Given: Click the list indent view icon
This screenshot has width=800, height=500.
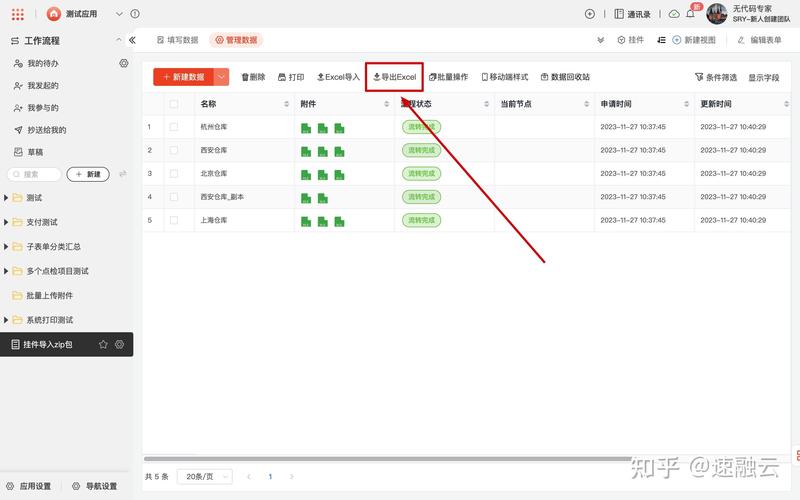Looking at the screenshot, I should tap(661, 40).
